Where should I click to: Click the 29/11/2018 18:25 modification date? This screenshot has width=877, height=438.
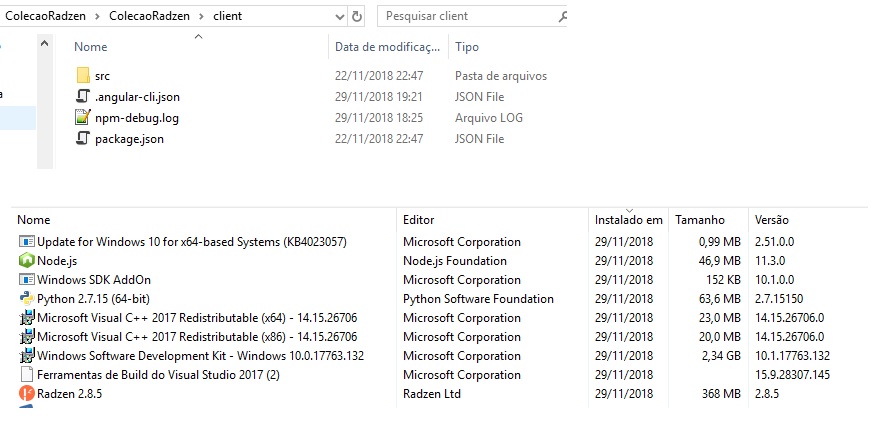tap(379, 118)
